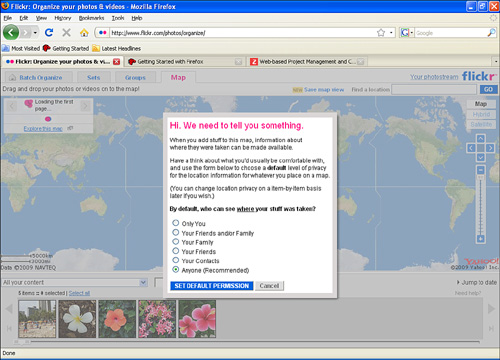Viewport: 500px width, 360px height.
Task: Click the GO button
Action: (488, 89)
